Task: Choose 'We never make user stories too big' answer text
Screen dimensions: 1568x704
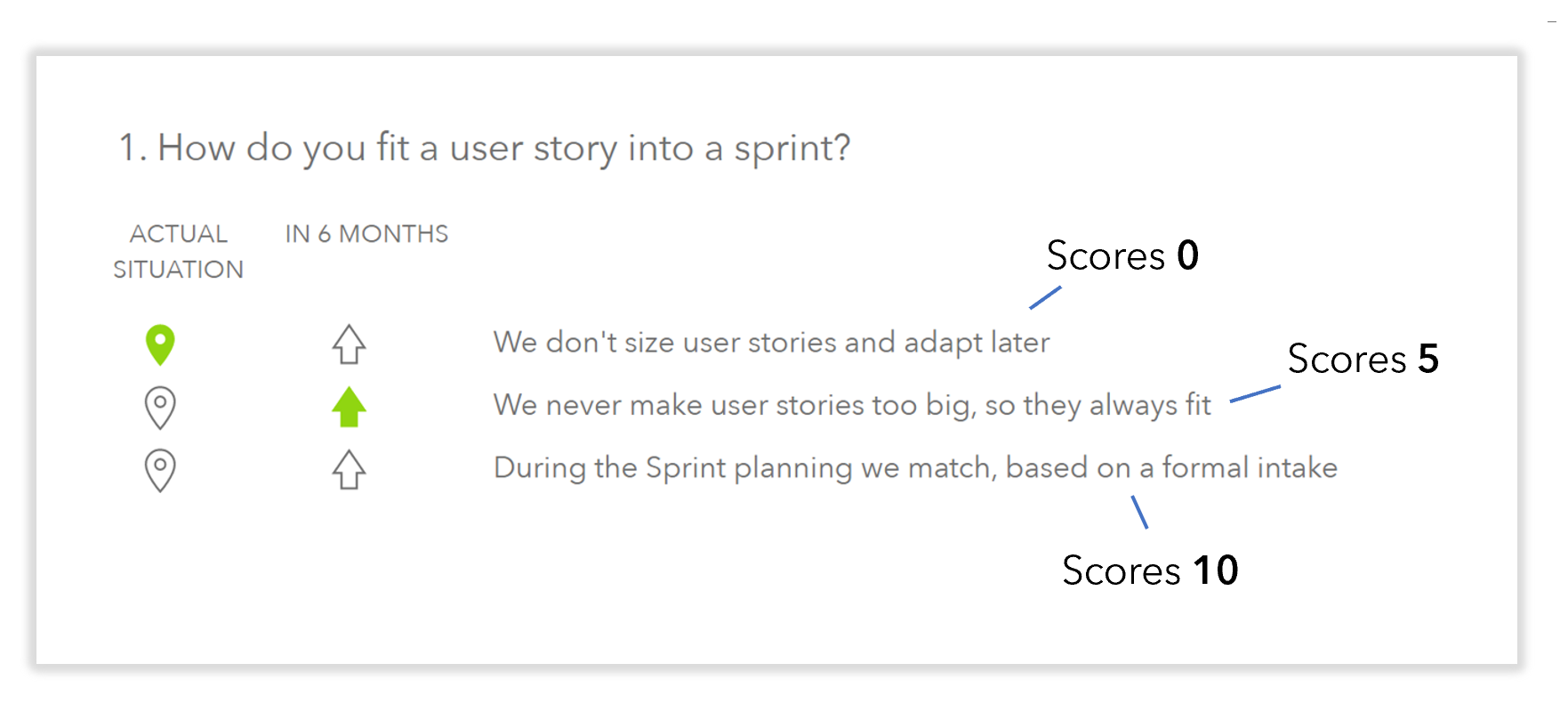Action: (x=851, y=406)
